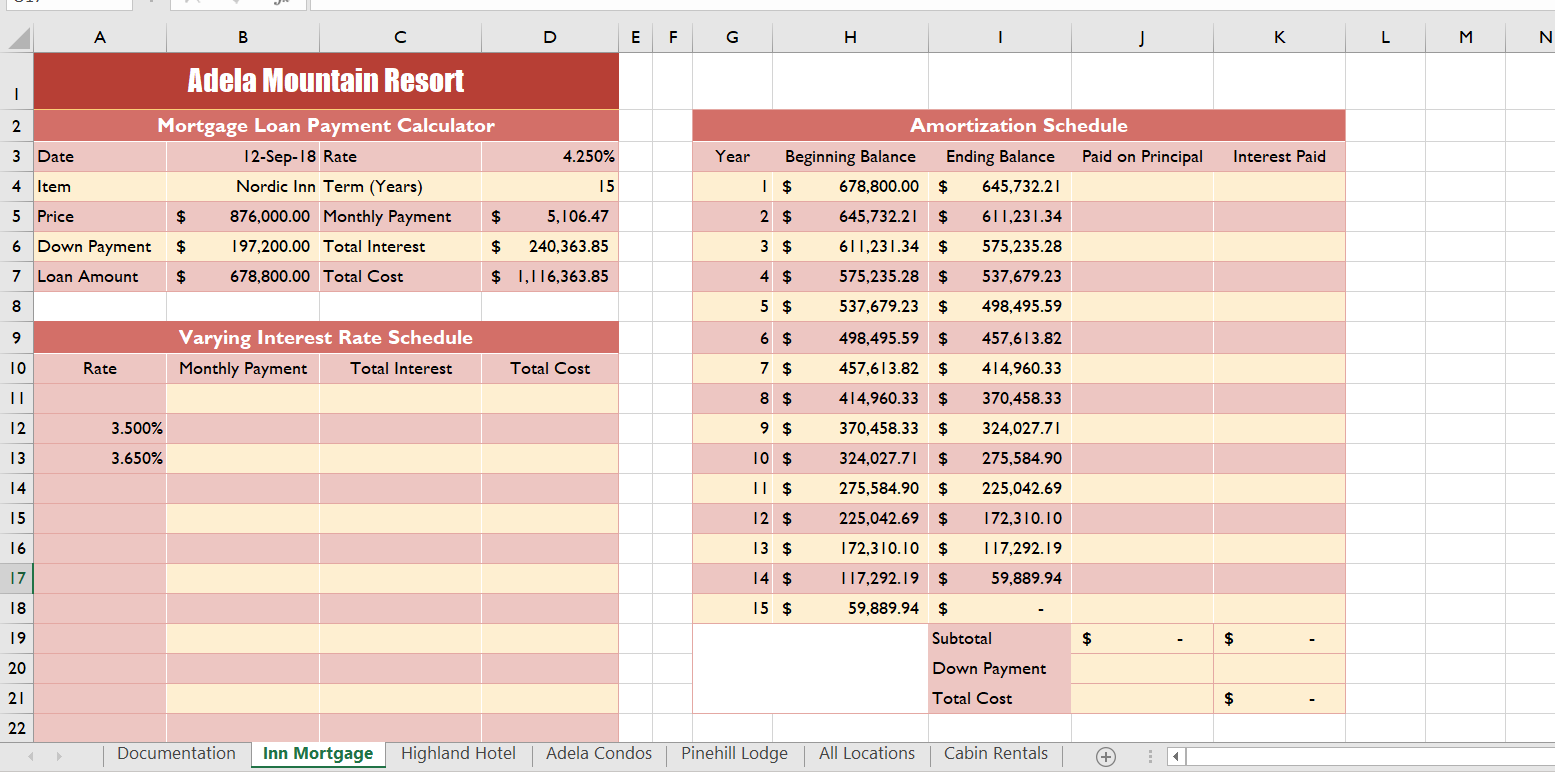Select the Year header cell
1555x772 pixels.
click(x=733, y=157)
